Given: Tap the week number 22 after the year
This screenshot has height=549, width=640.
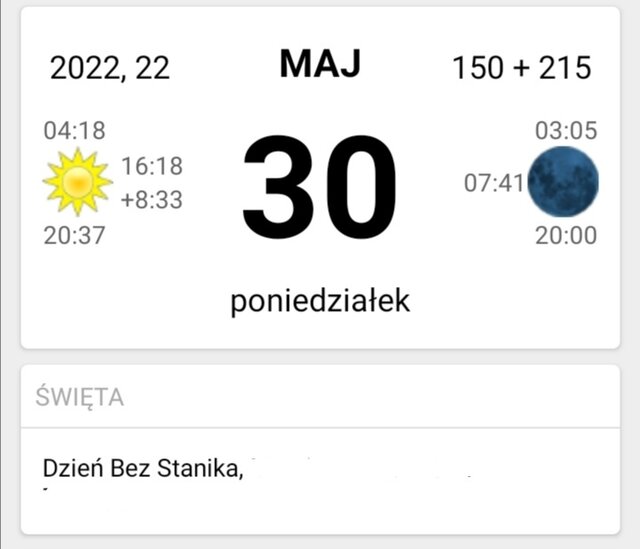Looking at the screenshot, I should (153, 68).
